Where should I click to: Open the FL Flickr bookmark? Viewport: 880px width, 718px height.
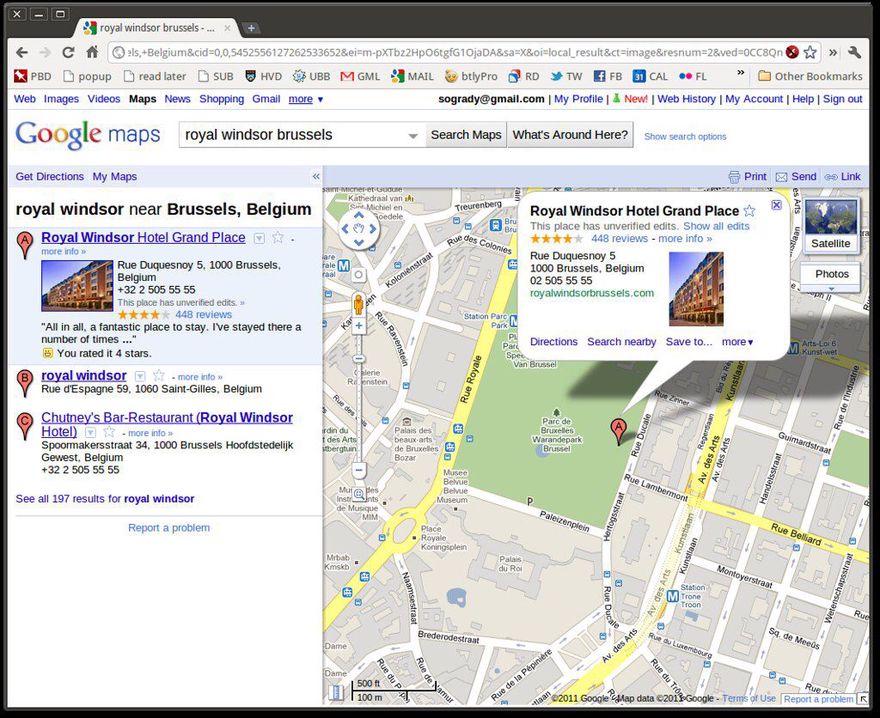(693, 76)
